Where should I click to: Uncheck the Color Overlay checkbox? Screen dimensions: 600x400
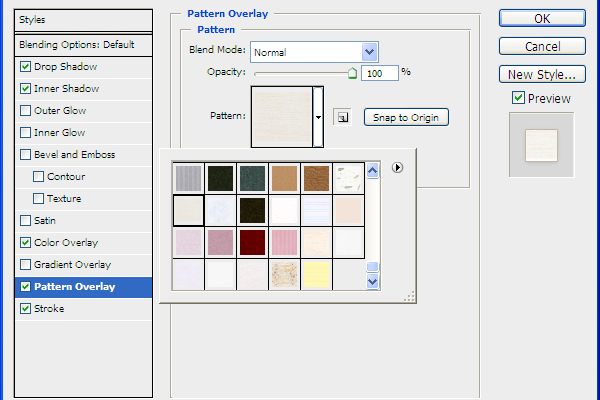[x=25, y=243]
